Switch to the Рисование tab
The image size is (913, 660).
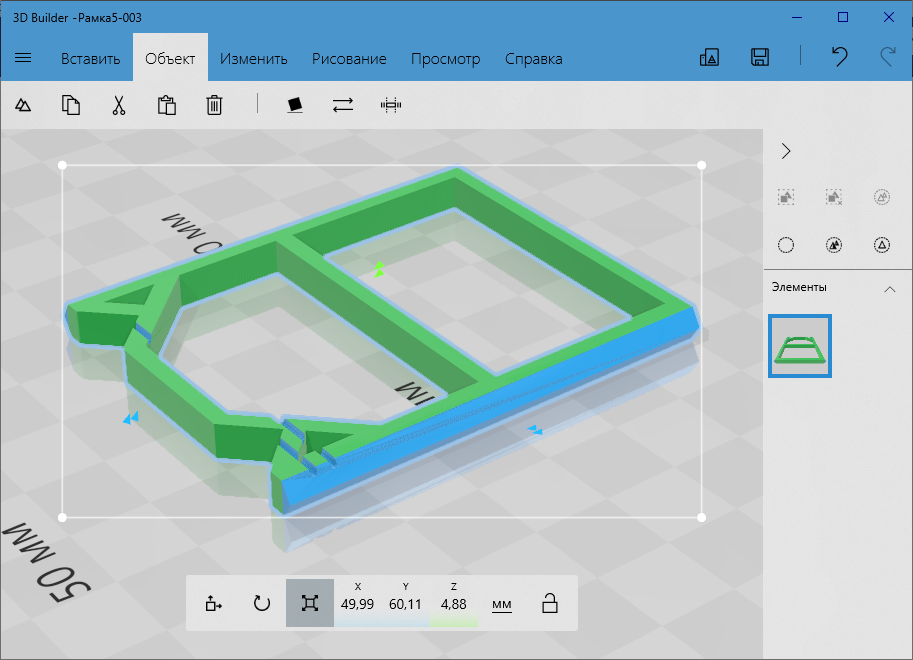pos(349,58)
